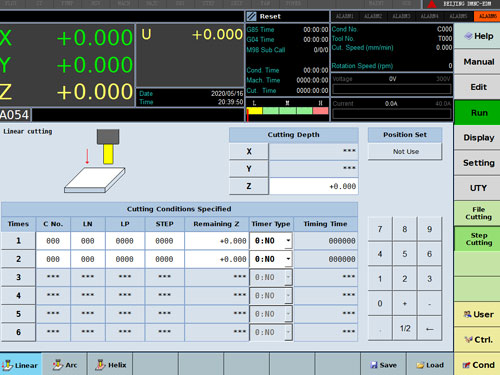Switch to Run mode
This screenshot has width=500, height=375.
(x=477, y=113)
